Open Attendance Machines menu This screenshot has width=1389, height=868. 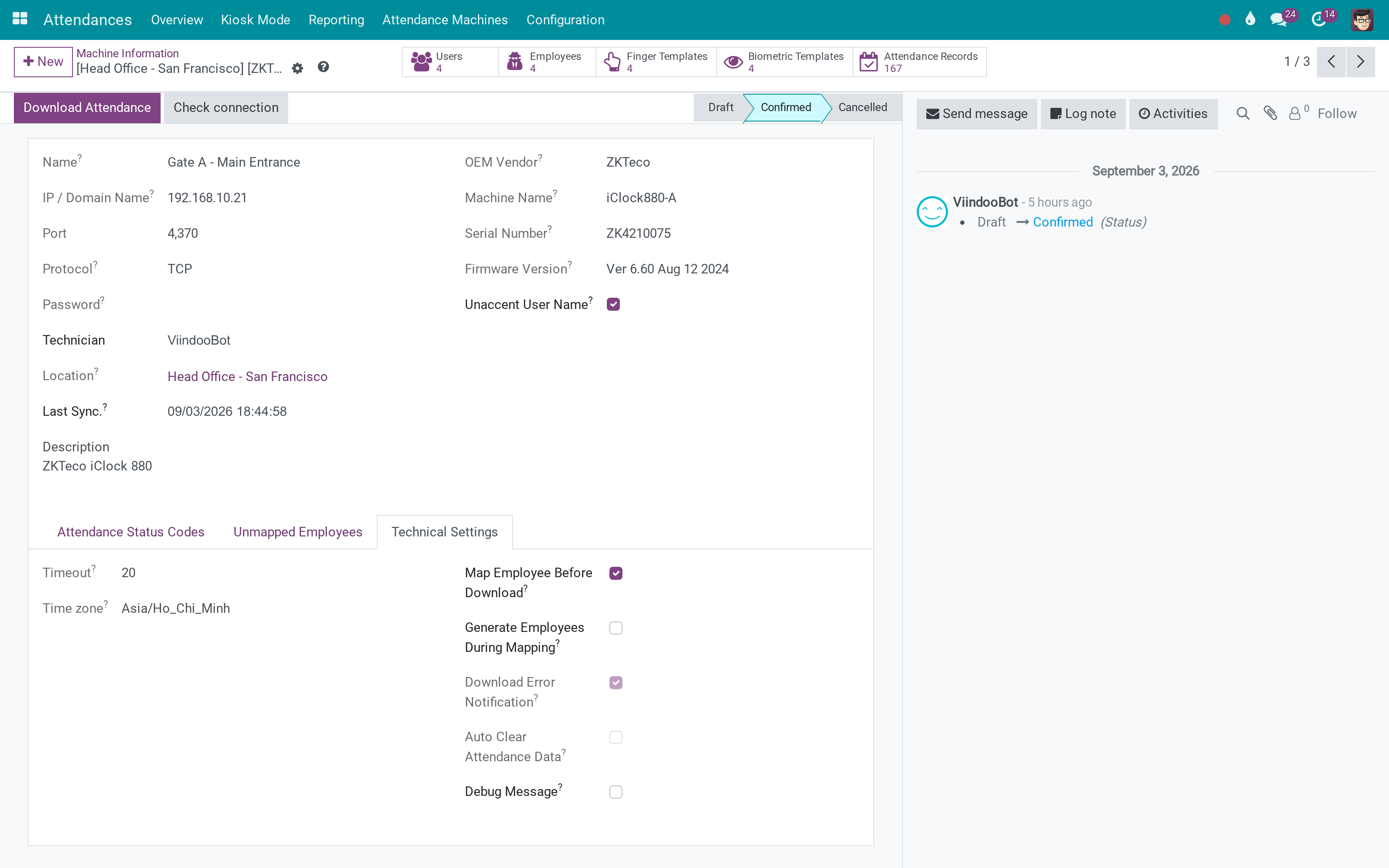point(445,20)
